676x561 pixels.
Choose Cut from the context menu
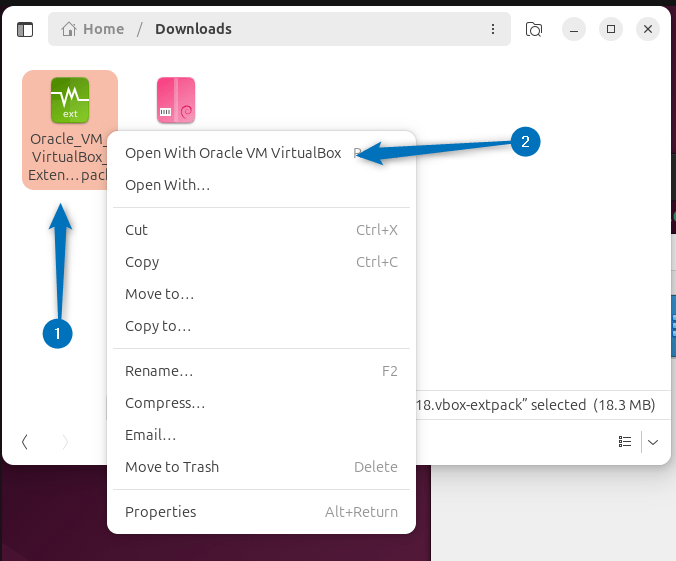[137, 230]
